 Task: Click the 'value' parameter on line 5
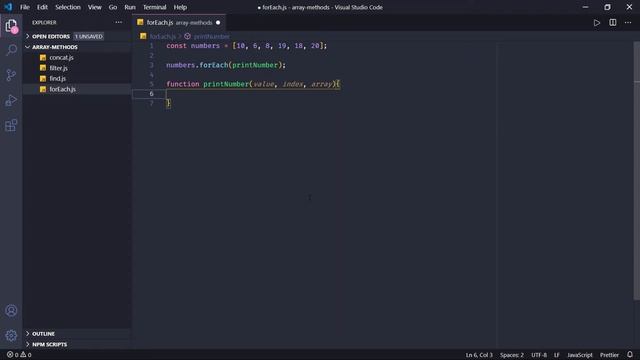point(264,84)
